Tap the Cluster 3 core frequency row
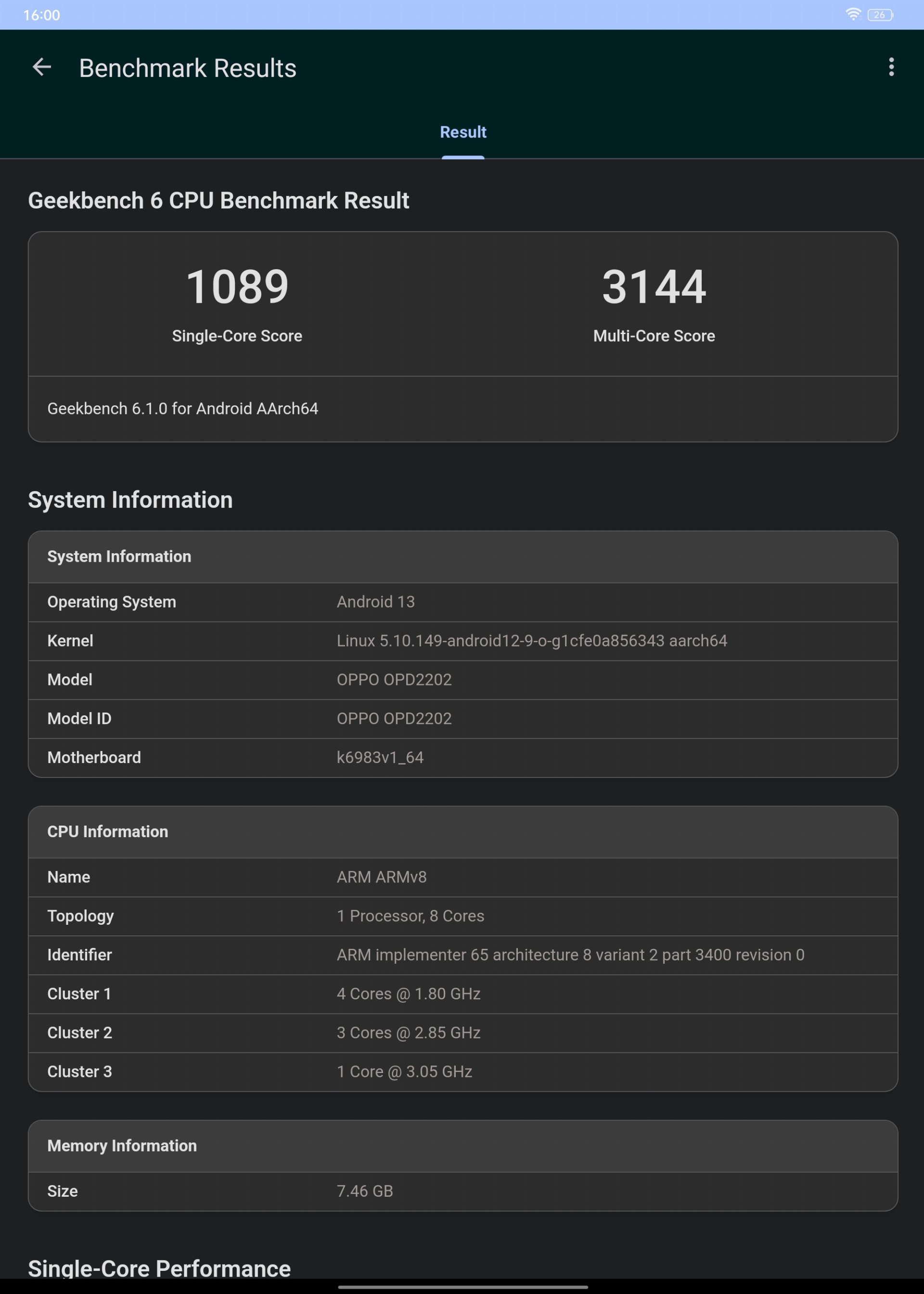The height and width of the screenshot is (1294, 924). coord(463,1072)
